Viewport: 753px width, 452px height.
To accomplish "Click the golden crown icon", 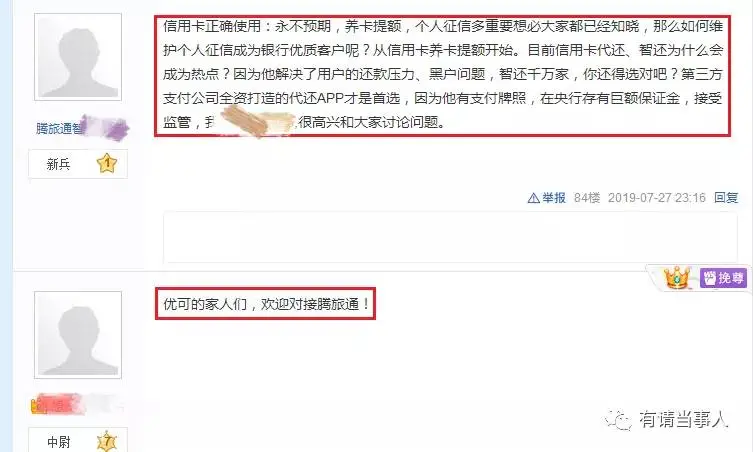I will pos(677,277).
